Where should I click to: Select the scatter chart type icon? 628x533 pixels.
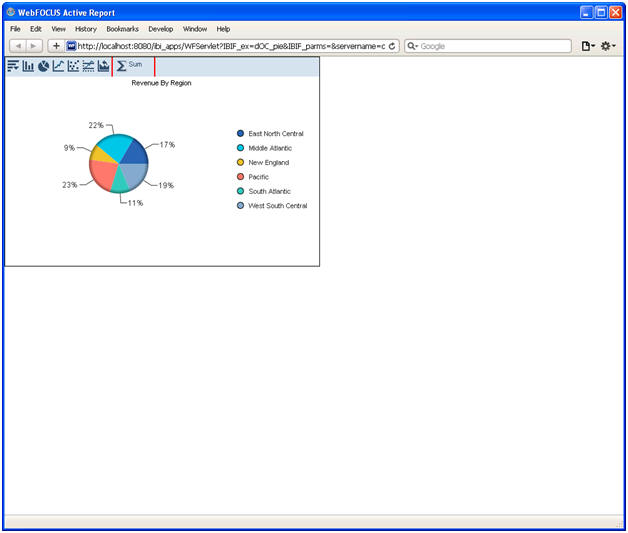73,66
